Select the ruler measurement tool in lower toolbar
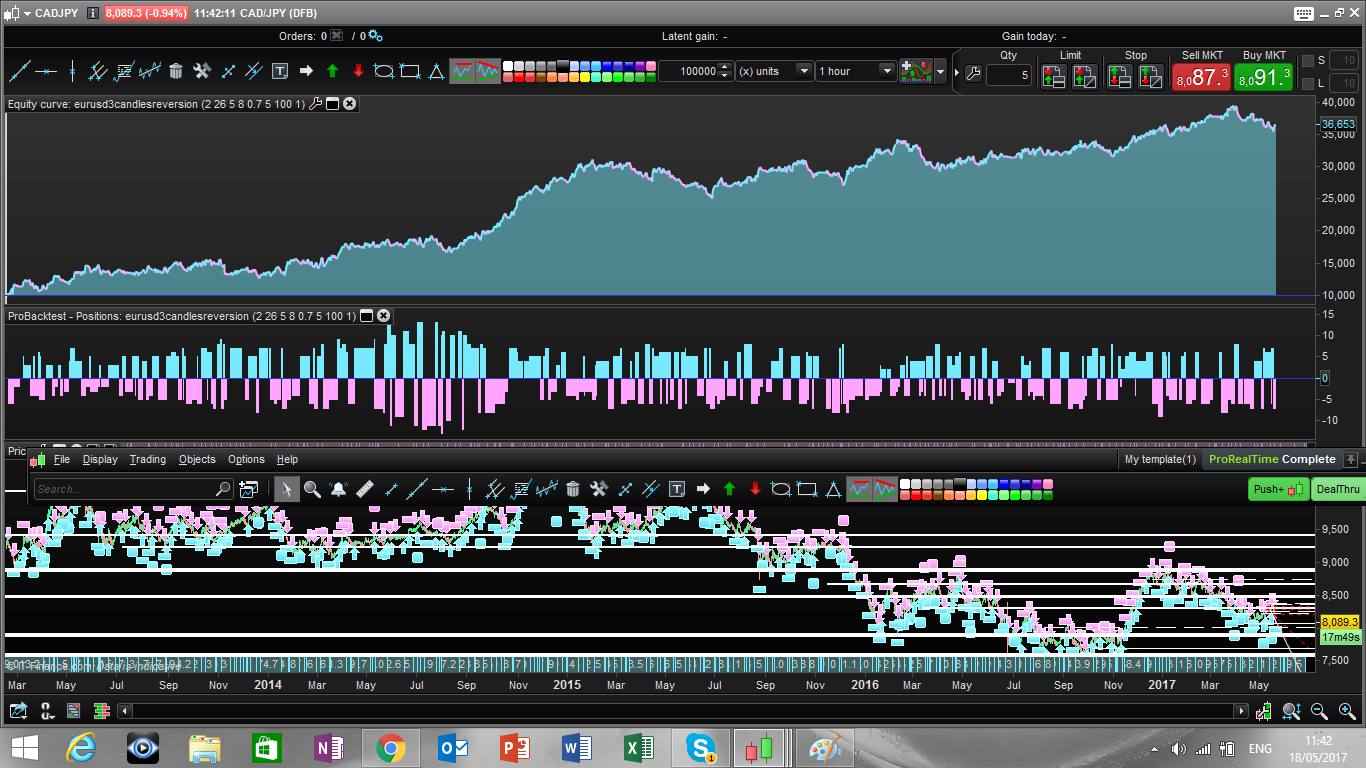1366x768 pixels. [364, 489]
